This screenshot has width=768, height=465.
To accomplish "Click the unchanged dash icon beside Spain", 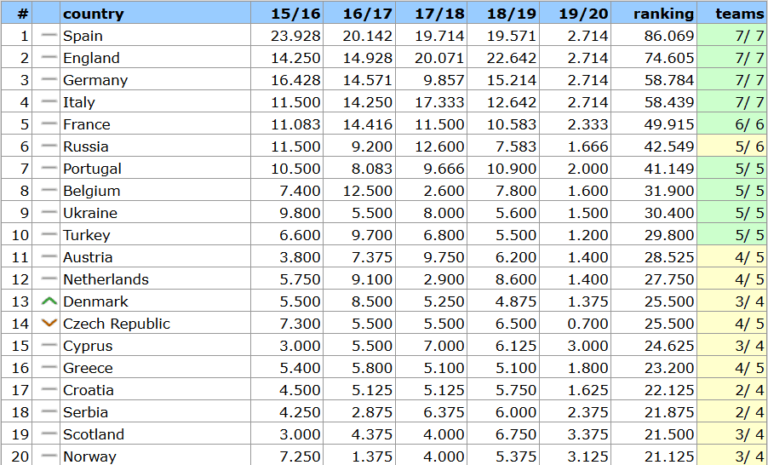I will pos(48,36).
